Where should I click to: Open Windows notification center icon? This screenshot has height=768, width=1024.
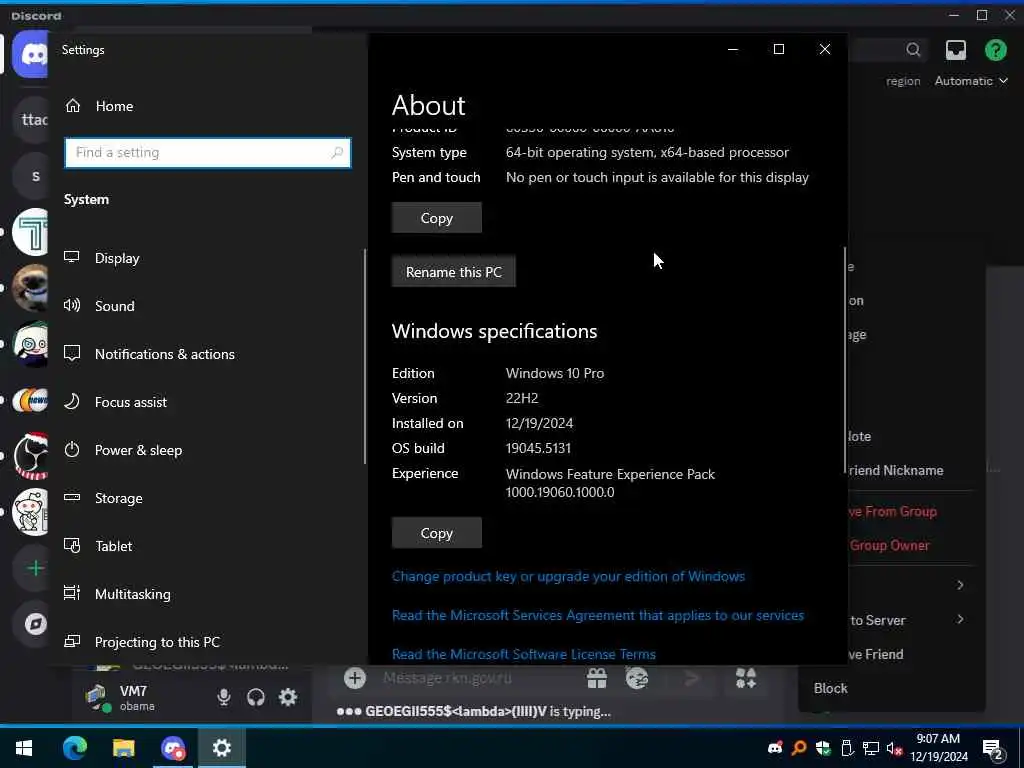pos(993,748)
